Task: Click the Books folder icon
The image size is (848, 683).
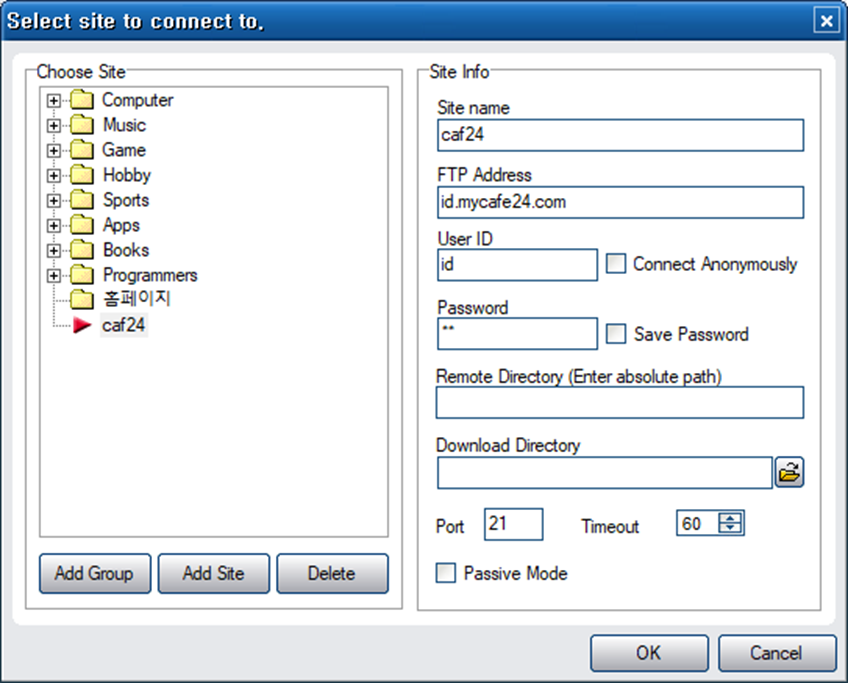Action: click(82, 250)
